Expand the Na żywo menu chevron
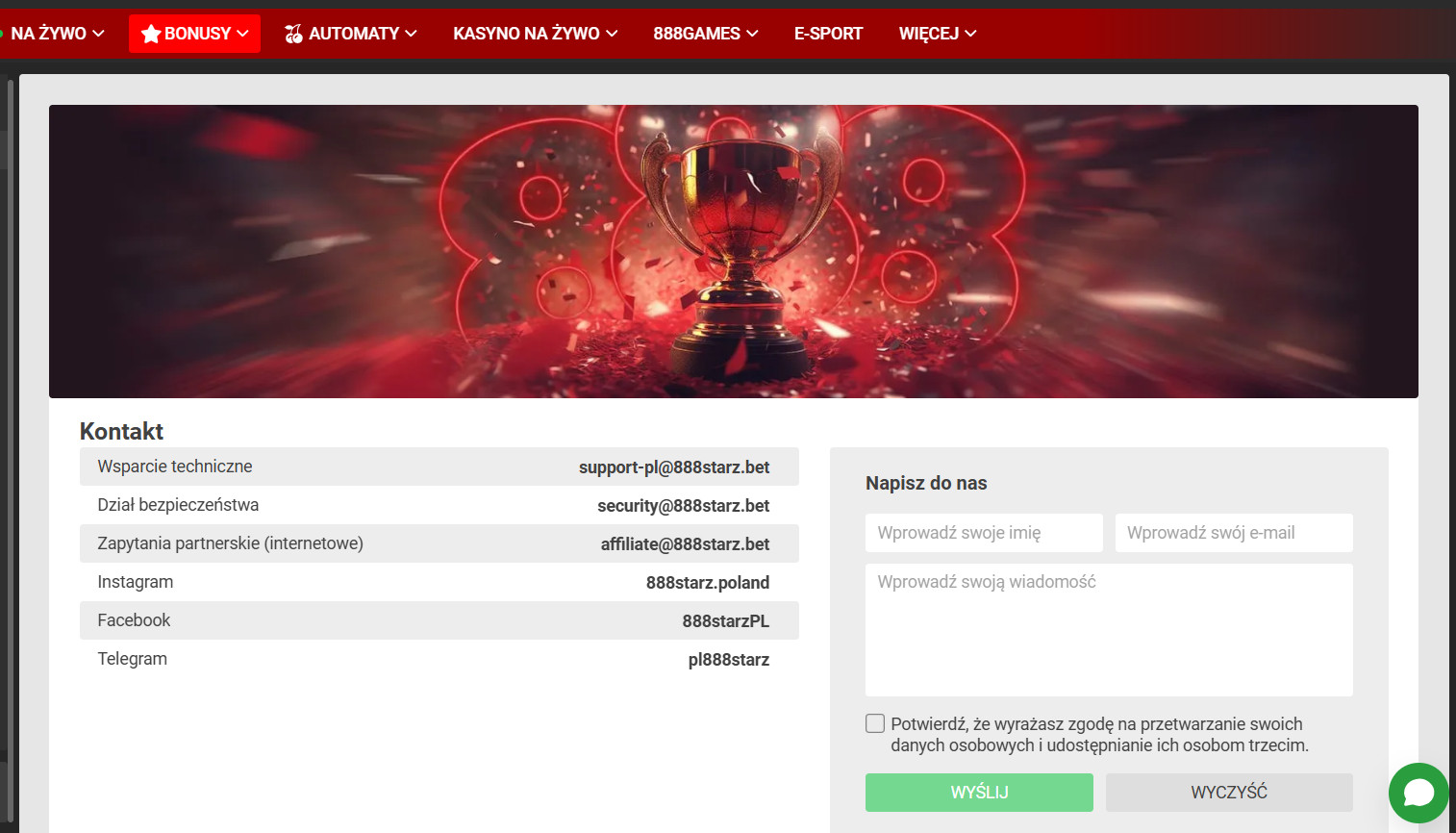Screen dimensions: 1456x833 98,34
